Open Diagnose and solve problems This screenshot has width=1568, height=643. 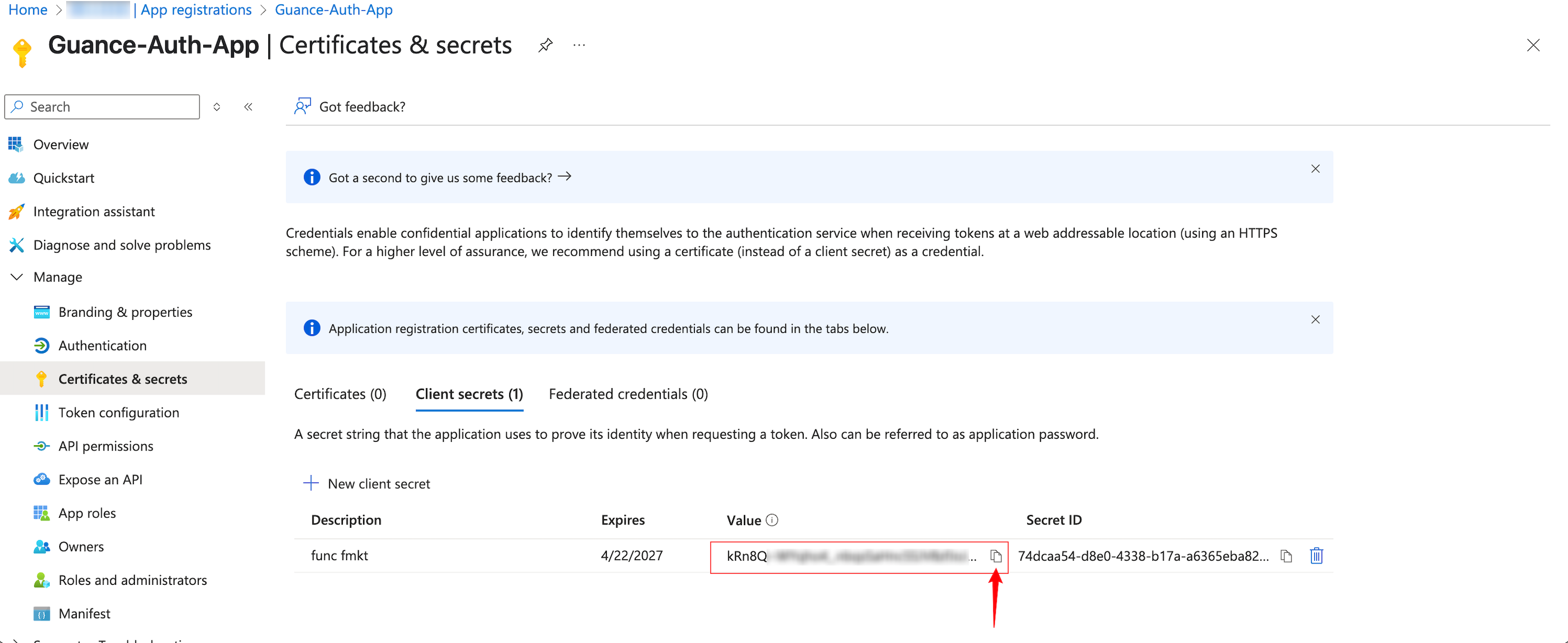point(122,245)
